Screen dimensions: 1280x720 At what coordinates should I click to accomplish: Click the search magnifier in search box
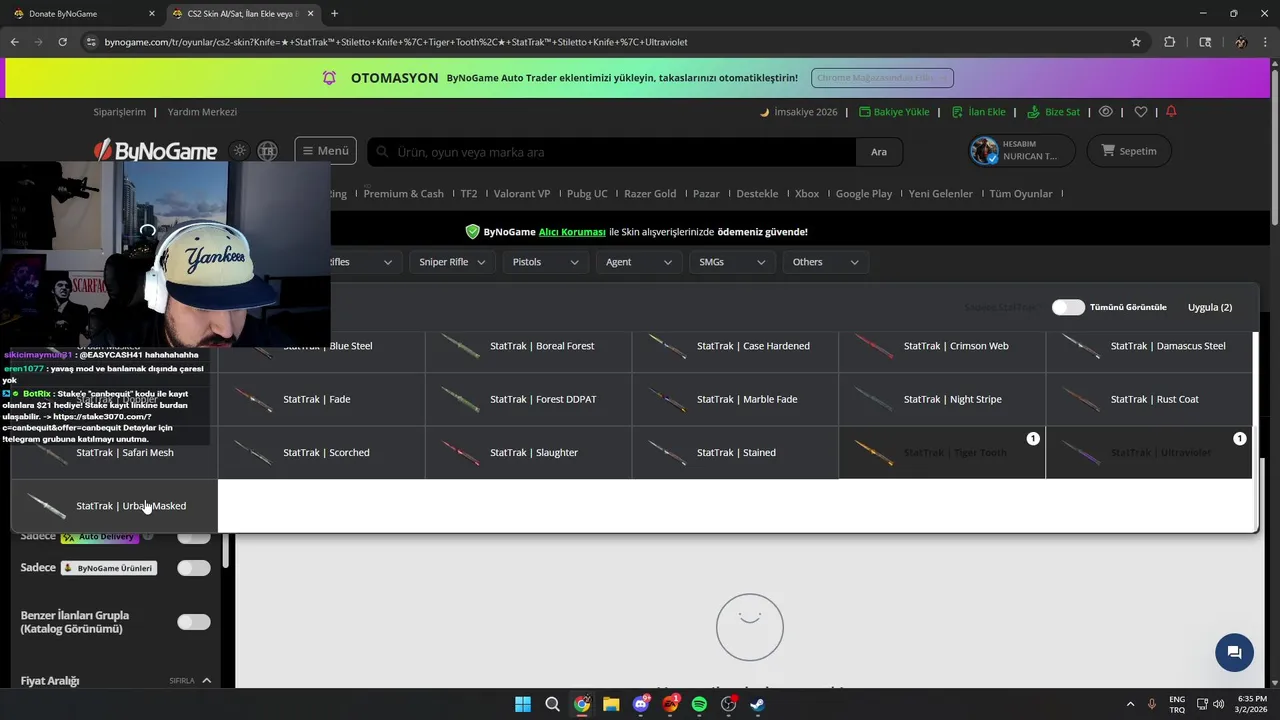point(382,152)
